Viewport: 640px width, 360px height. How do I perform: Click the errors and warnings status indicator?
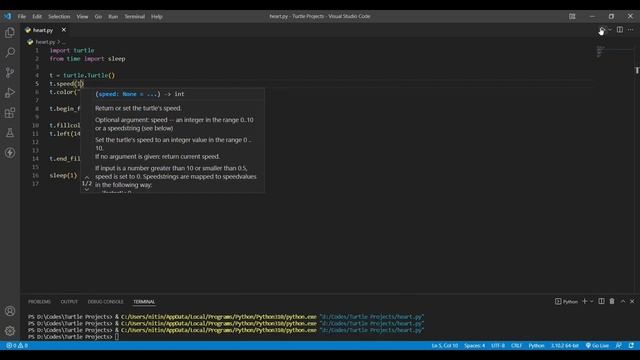[17, 345]
